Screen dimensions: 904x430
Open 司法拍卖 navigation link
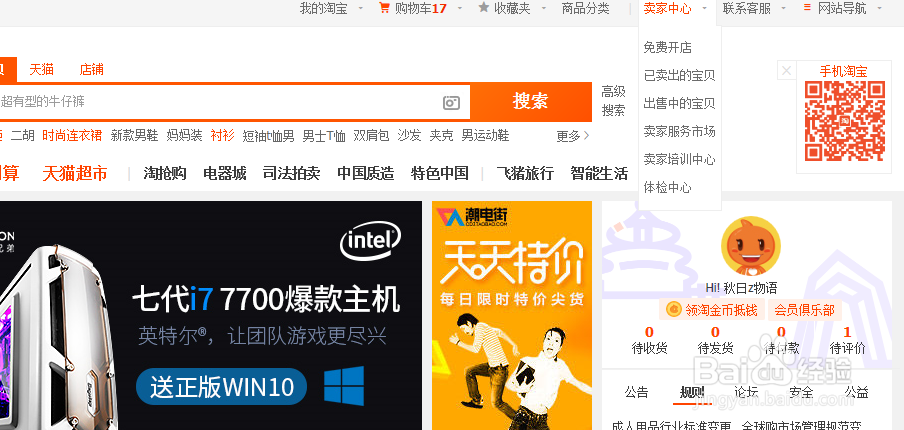291,173
